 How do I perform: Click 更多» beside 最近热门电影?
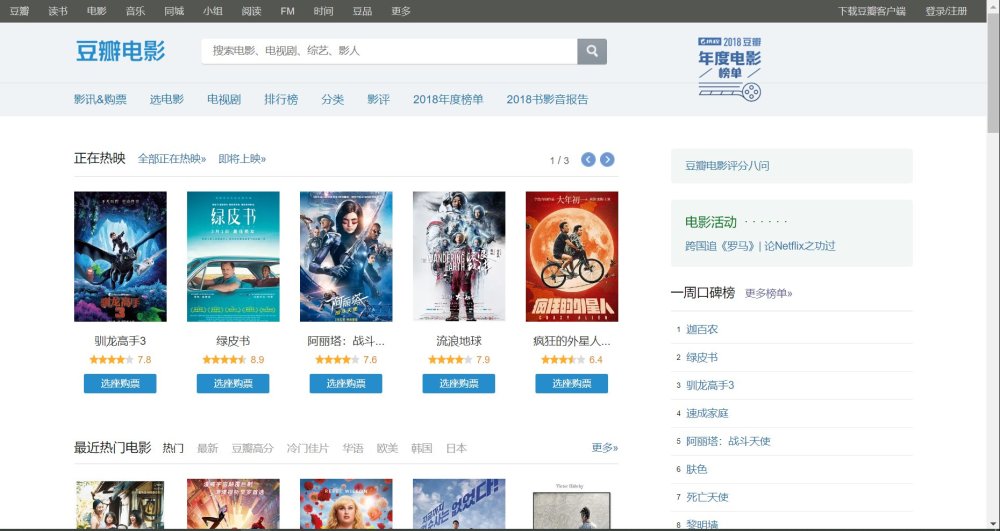point(605,447)
